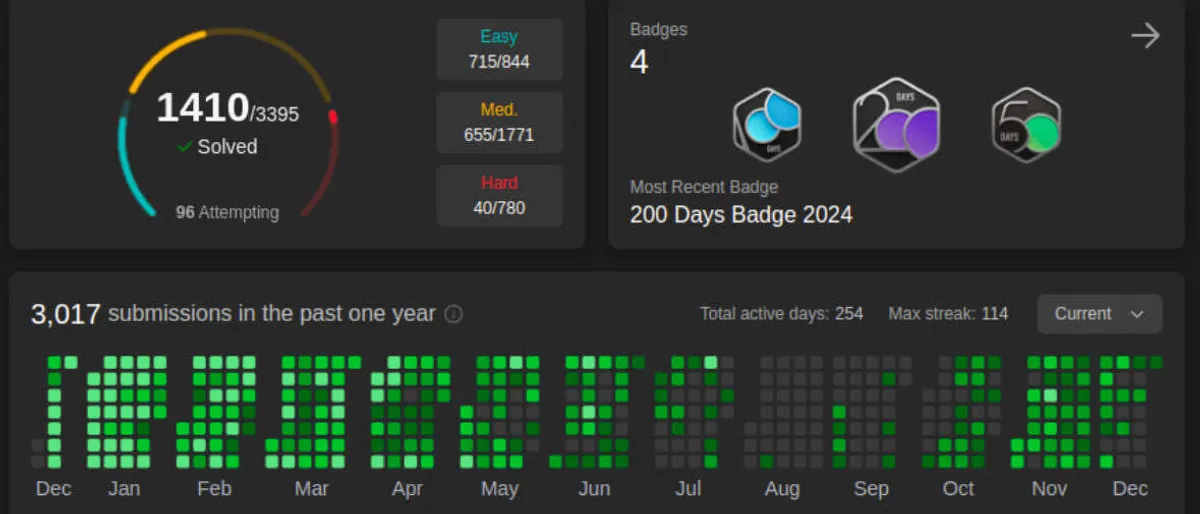Click the 1410 solved problems count
Viewport: 1200px width, 514px height.
click(203, 108)
